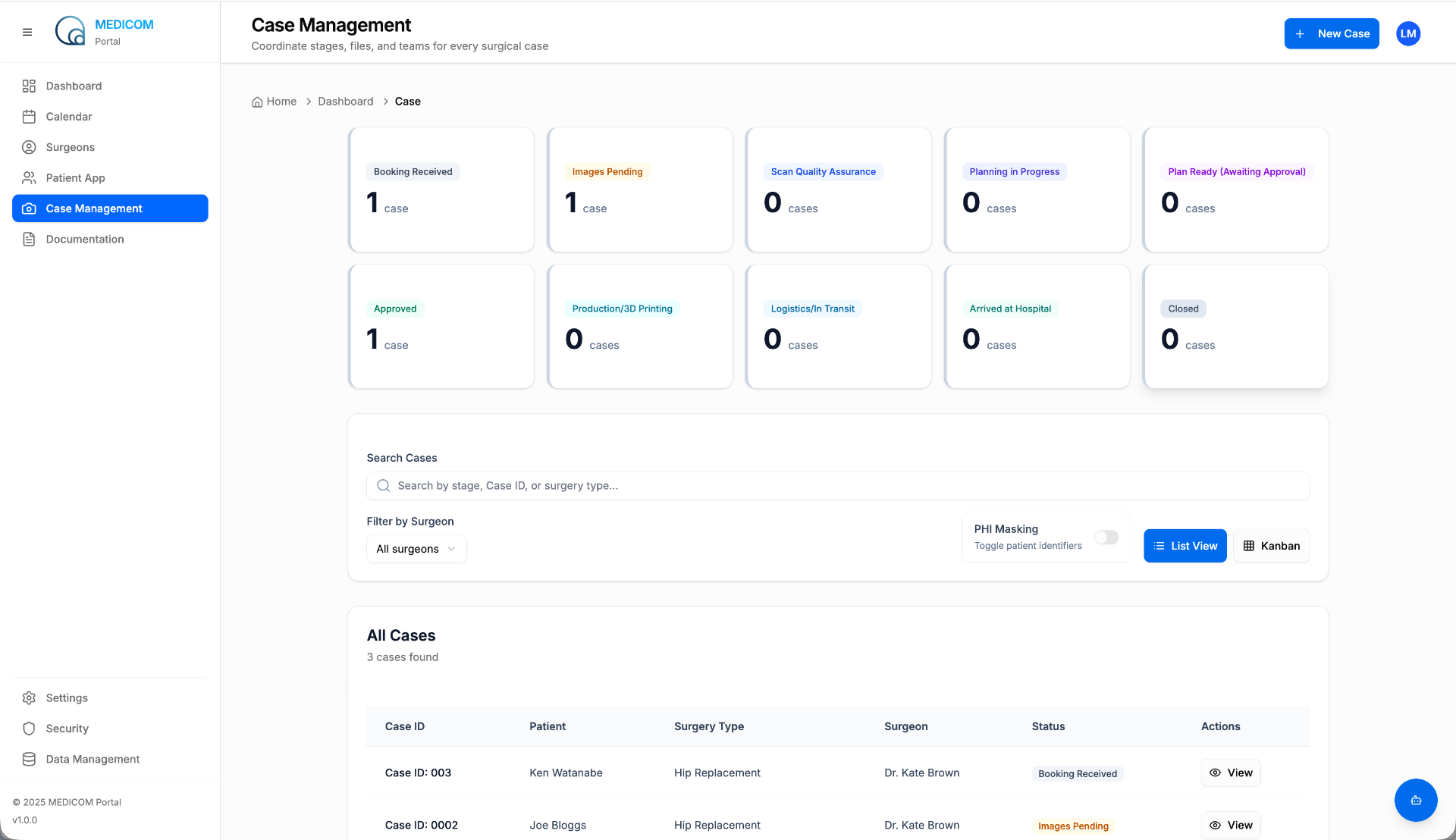Open the chatbot assistant floating button
This screenshot has width=1456, height=840.
click(x=1416, y=800)
